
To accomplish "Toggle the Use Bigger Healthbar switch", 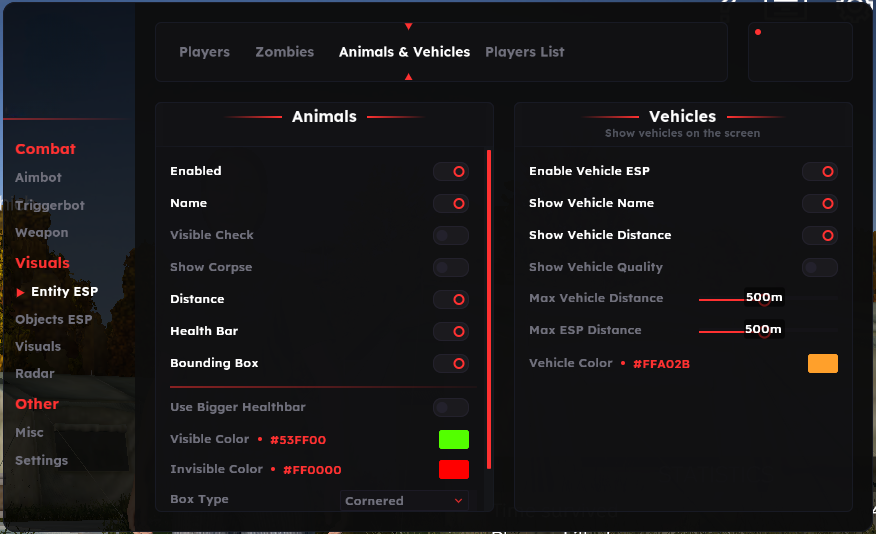I will tap(451, 408).
